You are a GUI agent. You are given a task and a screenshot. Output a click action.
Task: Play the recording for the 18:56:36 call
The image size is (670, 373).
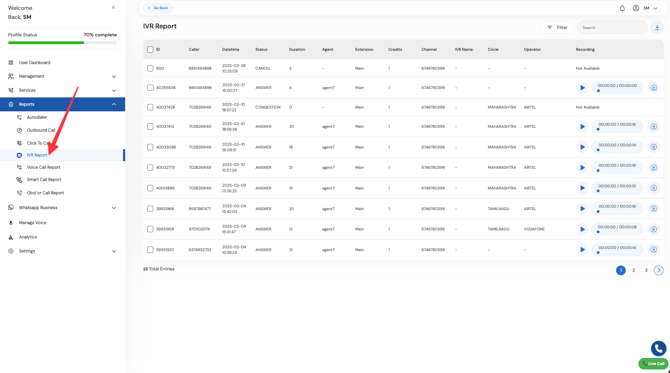click(x=582, y=126)
